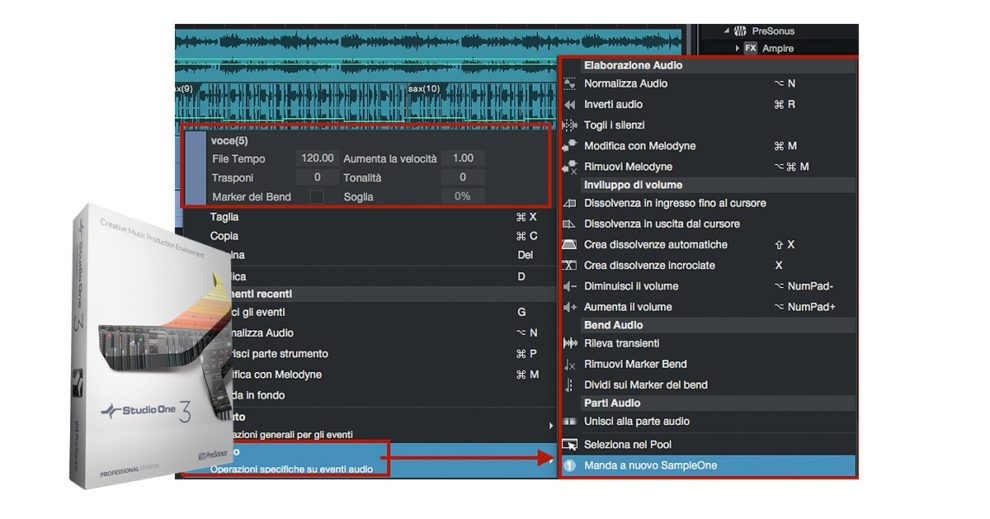Click the Togli i silenzi icon
Screen dimensions: 990x519
tap(570, 125)
